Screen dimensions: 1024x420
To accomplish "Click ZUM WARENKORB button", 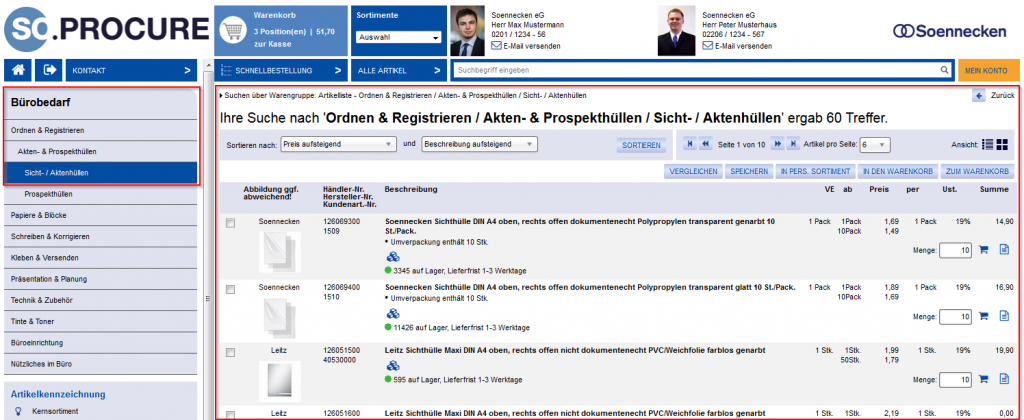I will [976, 171].
